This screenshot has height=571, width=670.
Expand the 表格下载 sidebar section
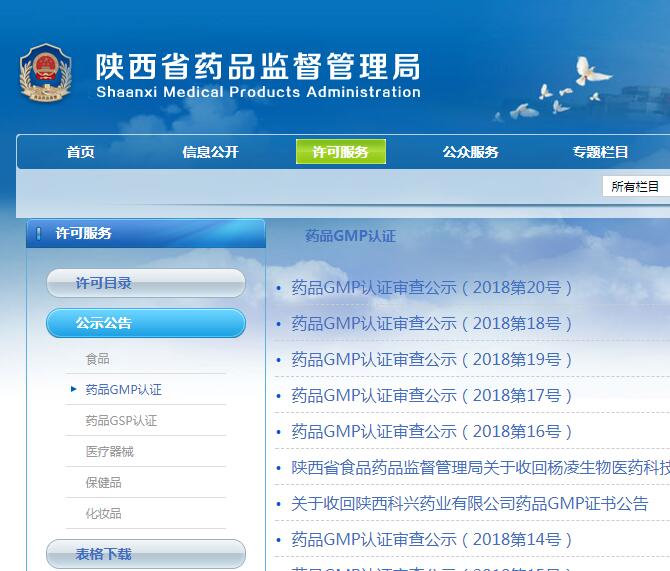tap(145, 553)
